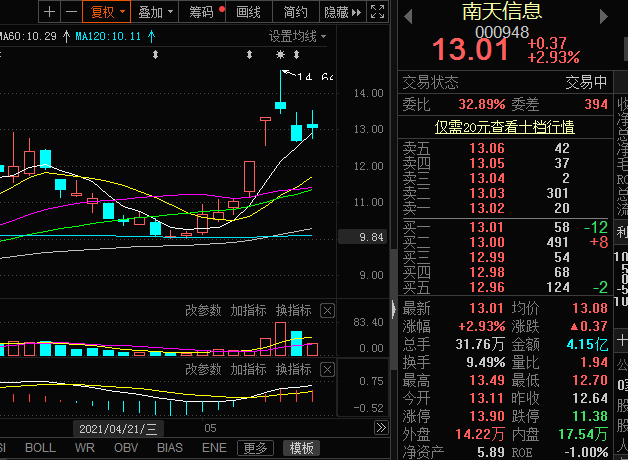Zoom in chart with plus button

[x=49, y=12]
